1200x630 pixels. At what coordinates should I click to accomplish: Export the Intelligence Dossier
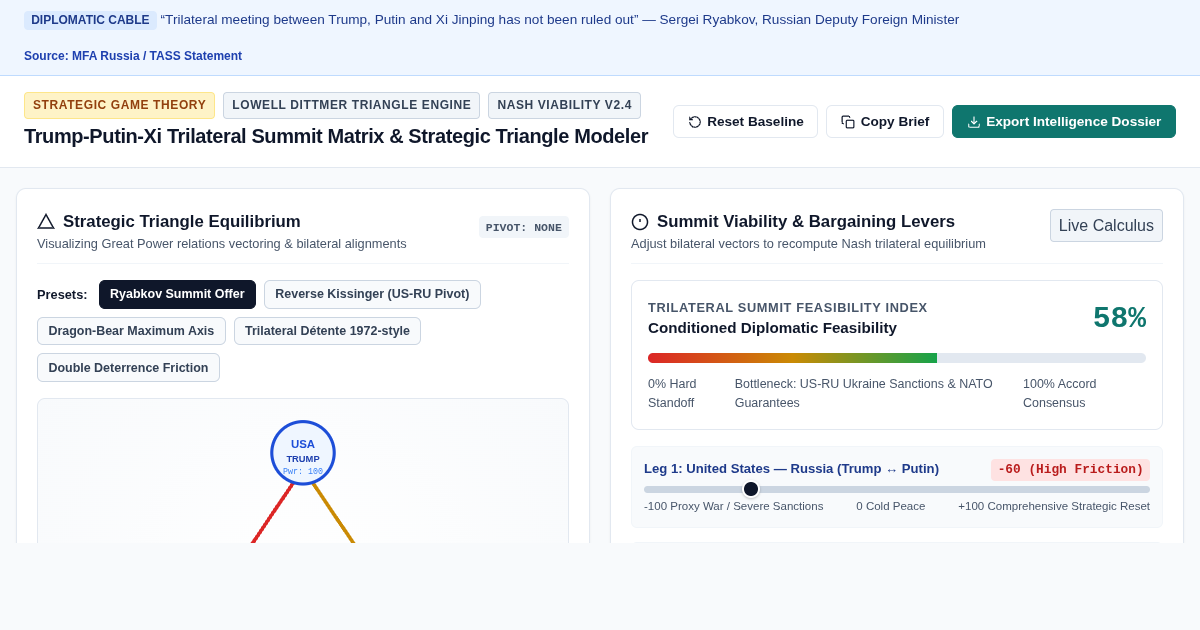click(x=1064, y=121)
